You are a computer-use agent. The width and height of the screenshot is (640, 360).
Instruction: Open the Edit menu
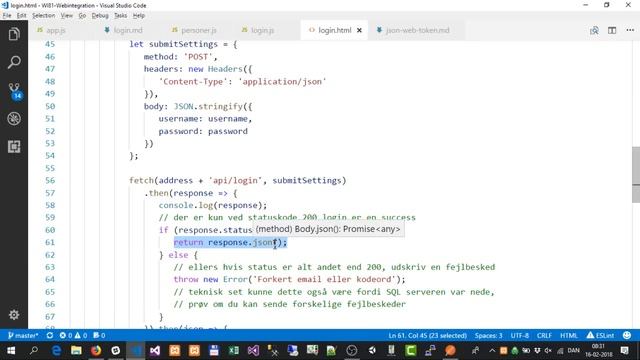click(21, 16)
